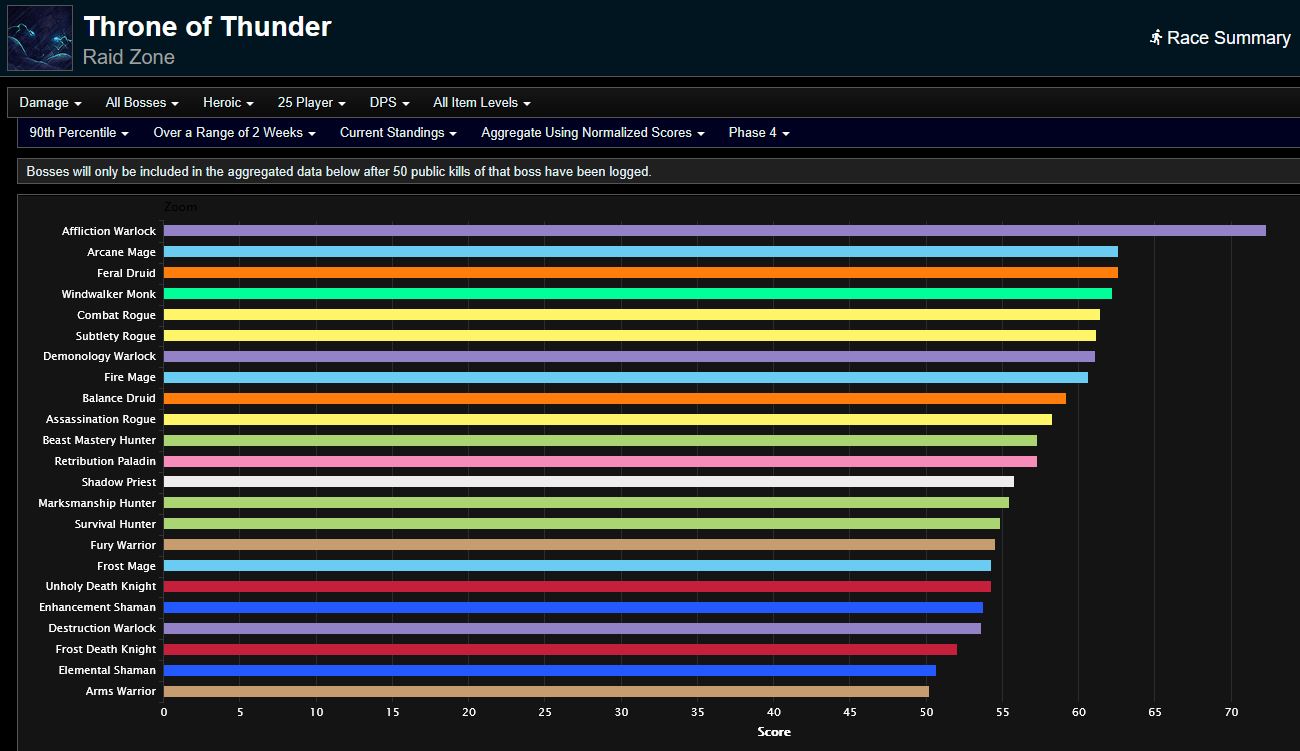Click the Affliction Warlock axis label
This screenshot has width=1300, height=751.
coord(109,231)
